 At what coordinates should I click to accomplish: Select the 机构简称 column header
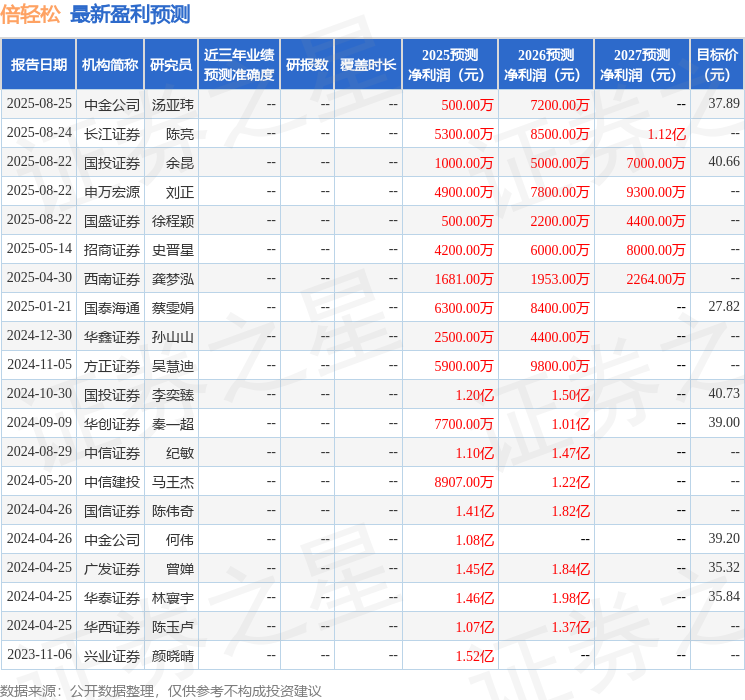(110, 65)
